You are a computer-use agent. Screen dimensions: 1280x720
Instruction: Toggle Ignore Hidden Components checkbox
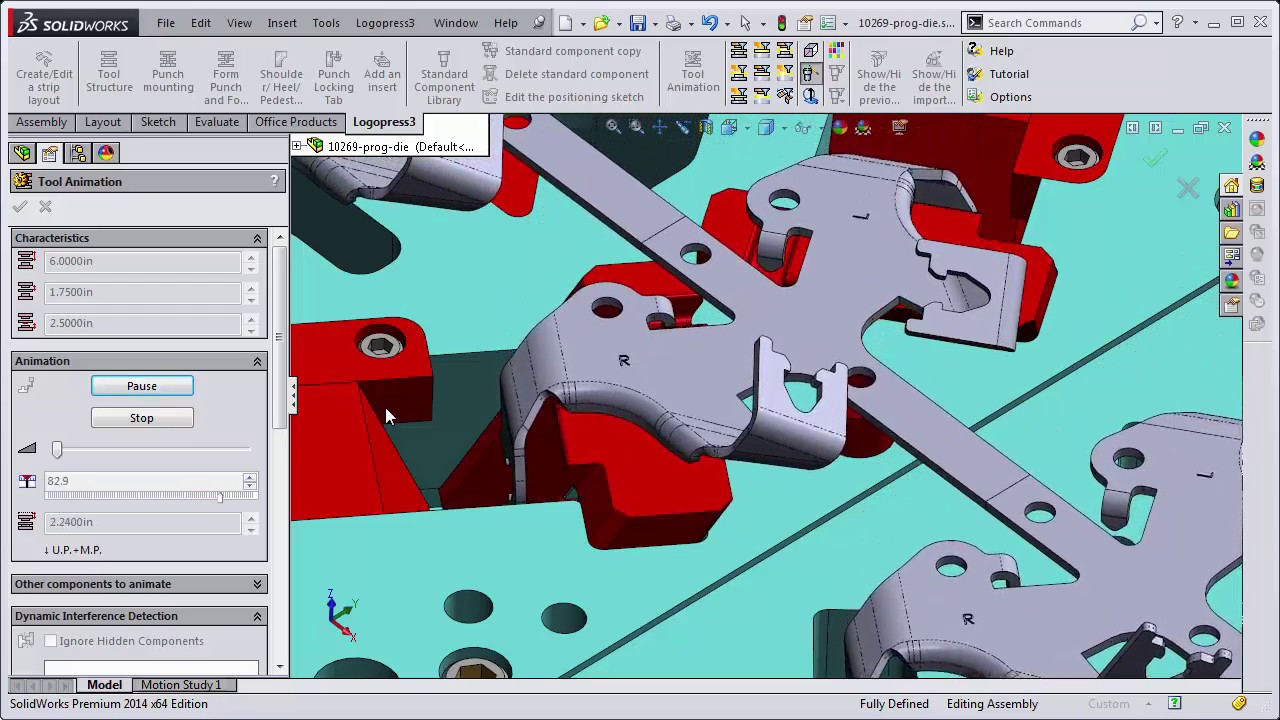coord(50,641)
